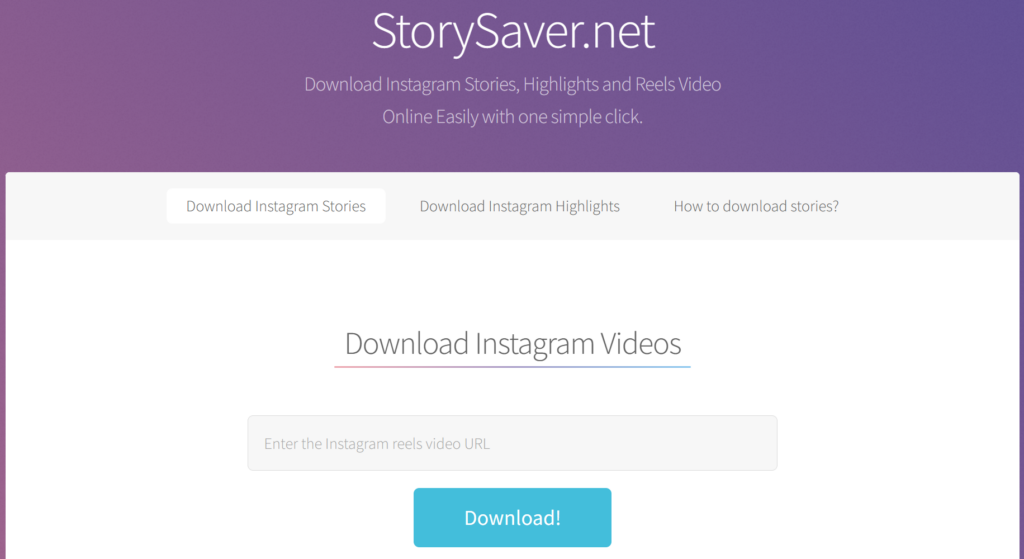Click the StorySaver.net site title
This screenshot has width=1024, height=559.
point(513,31)
